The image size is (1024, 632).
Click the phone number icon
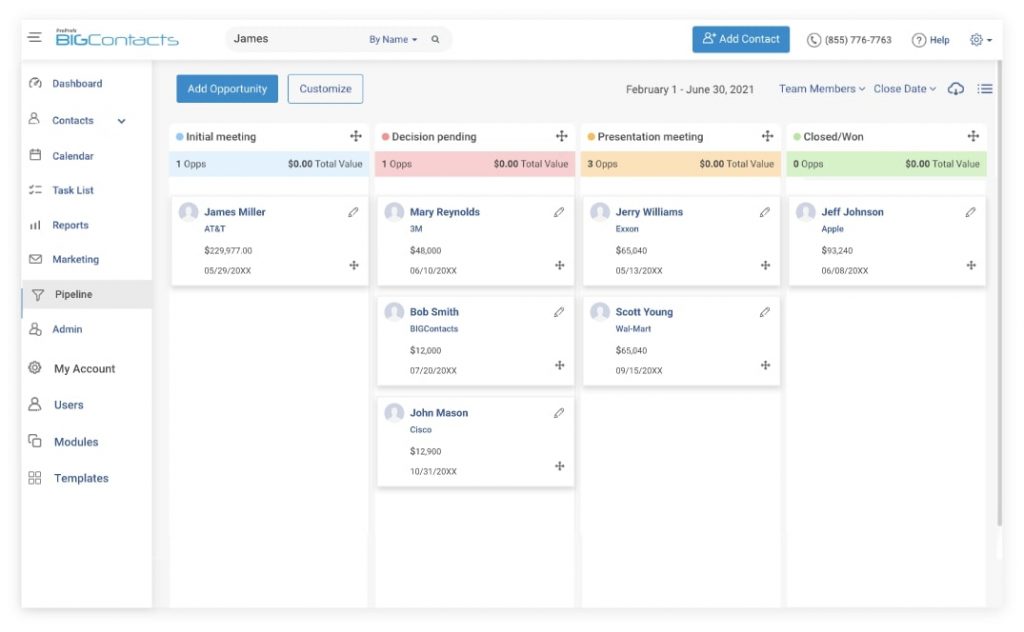click(x=814, y=40)
